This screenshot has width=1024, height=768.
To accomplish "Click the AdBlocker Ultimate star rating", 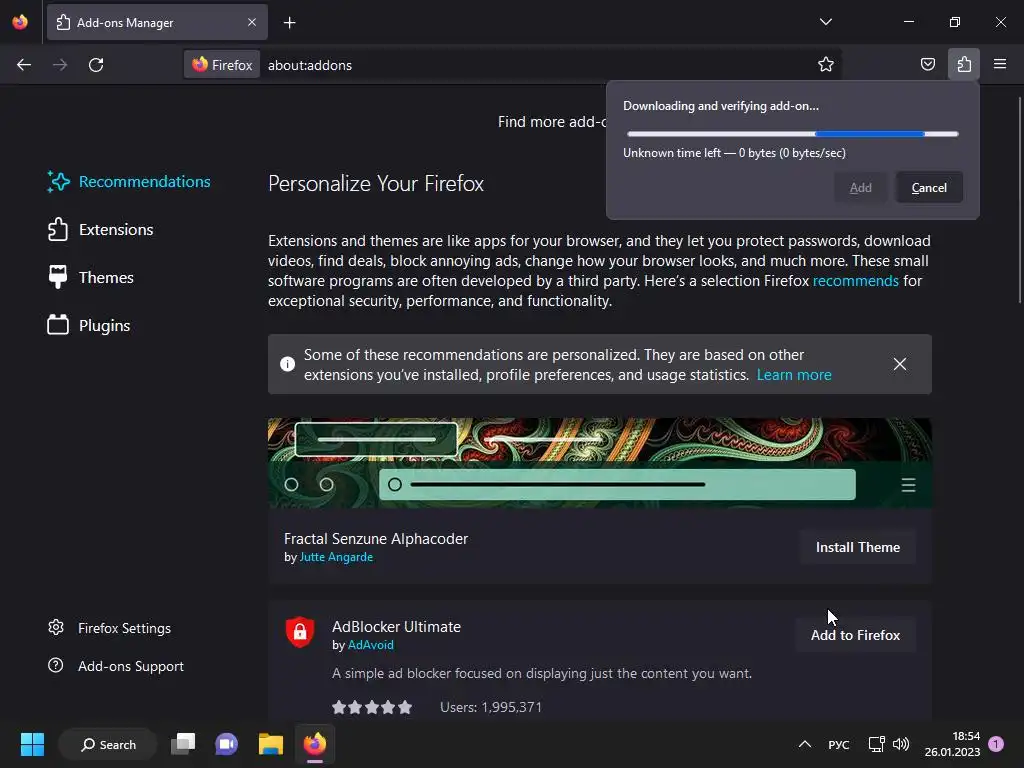I will pos(372,707).
